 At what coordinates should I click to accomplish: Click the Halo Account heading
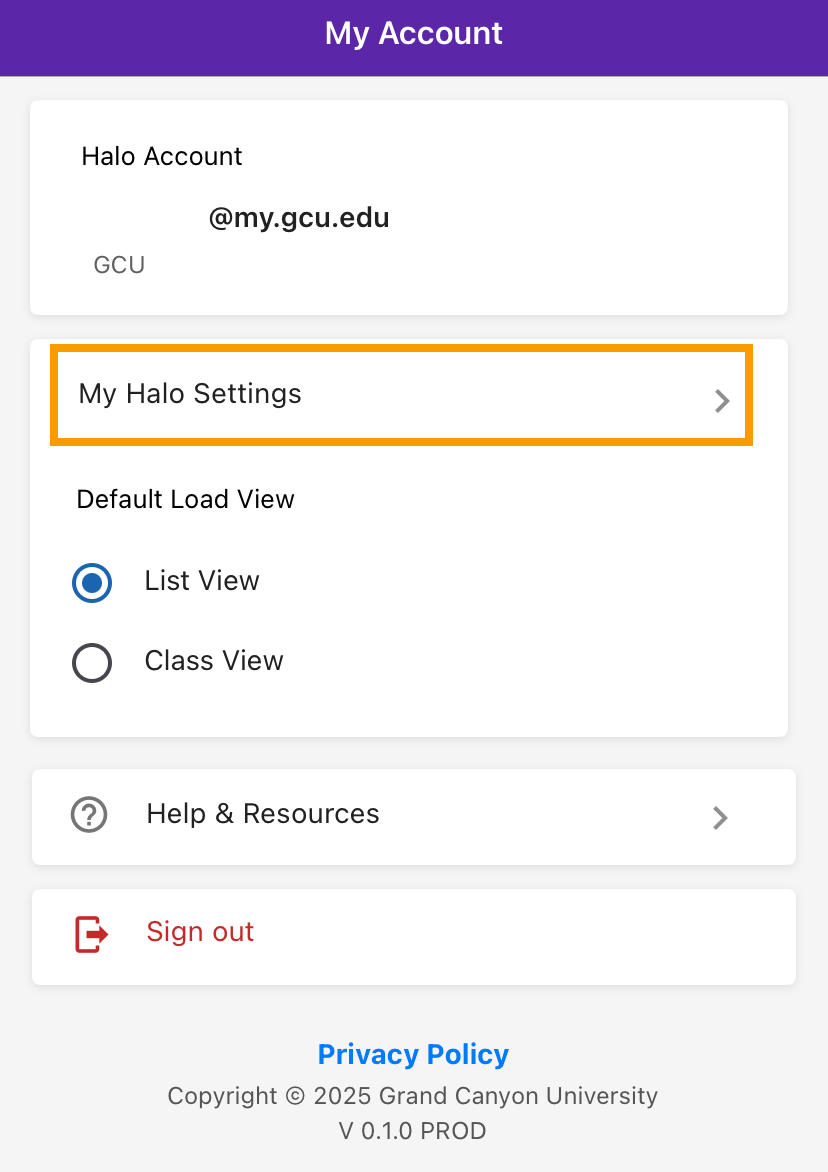pos(162,156)
